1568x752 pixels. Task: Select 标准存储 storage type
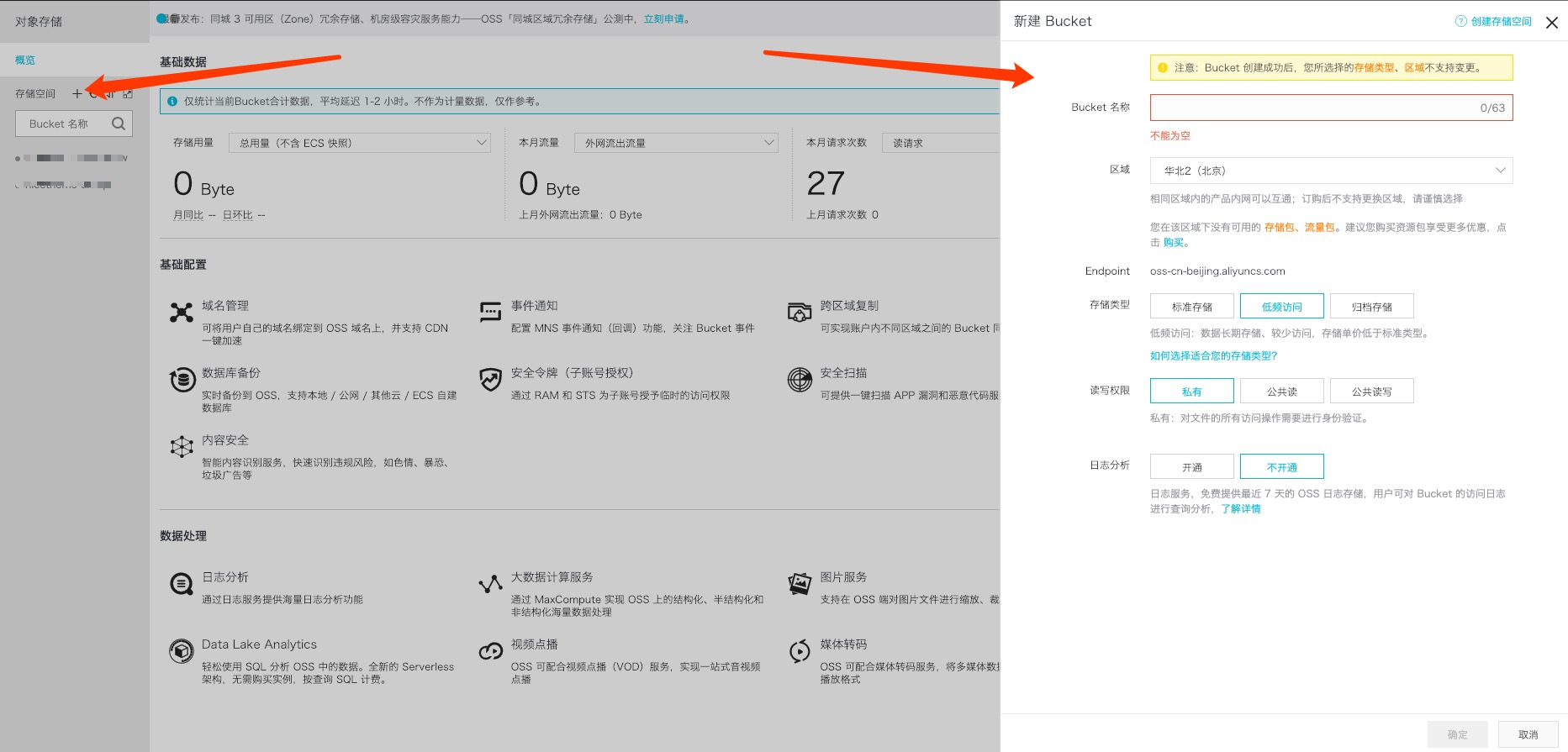pos(1191,306)
